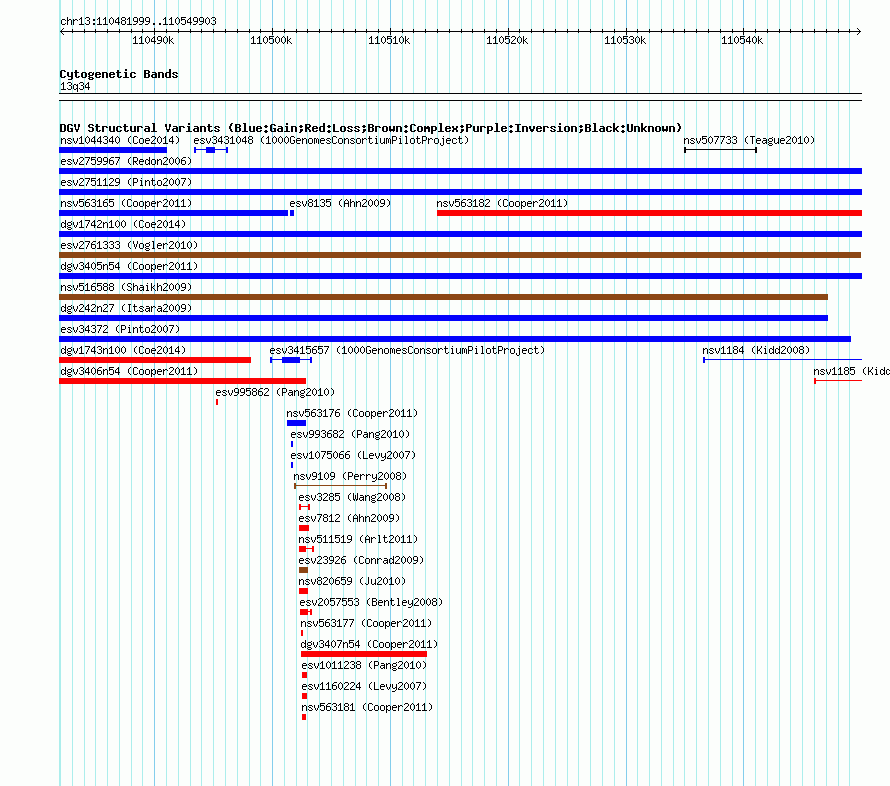This screenshot has height=786, width=890.
Task: Select nsv563181 (Cooper2011) label
Action: (x=367, y=707)
